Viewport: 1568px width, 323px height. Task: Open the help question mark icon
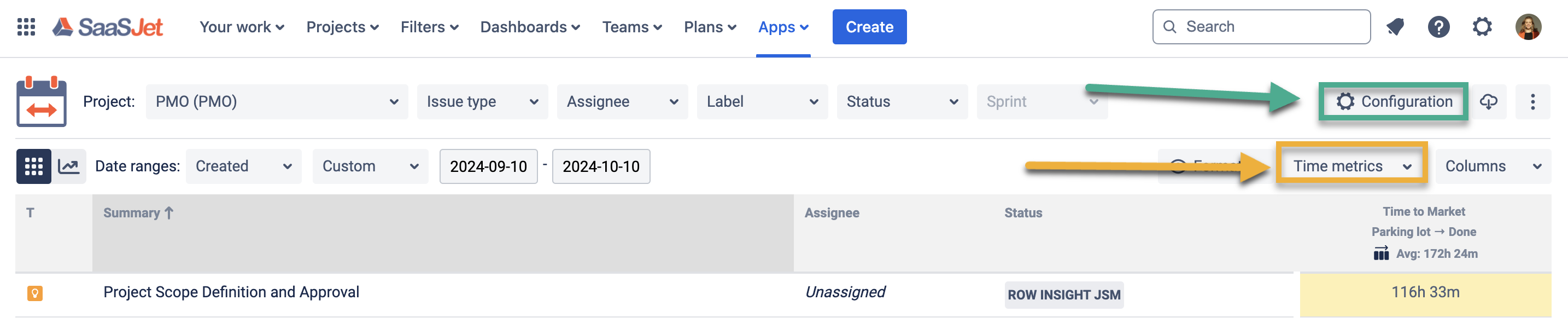point(1438,27)
